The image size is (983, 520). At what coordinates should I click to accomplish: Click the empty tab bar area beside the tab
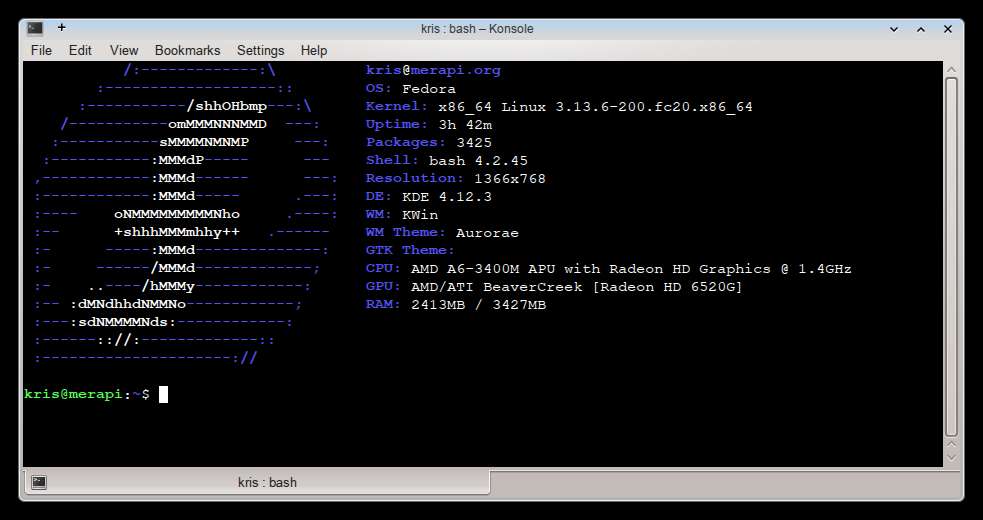(x=720, y=482)
